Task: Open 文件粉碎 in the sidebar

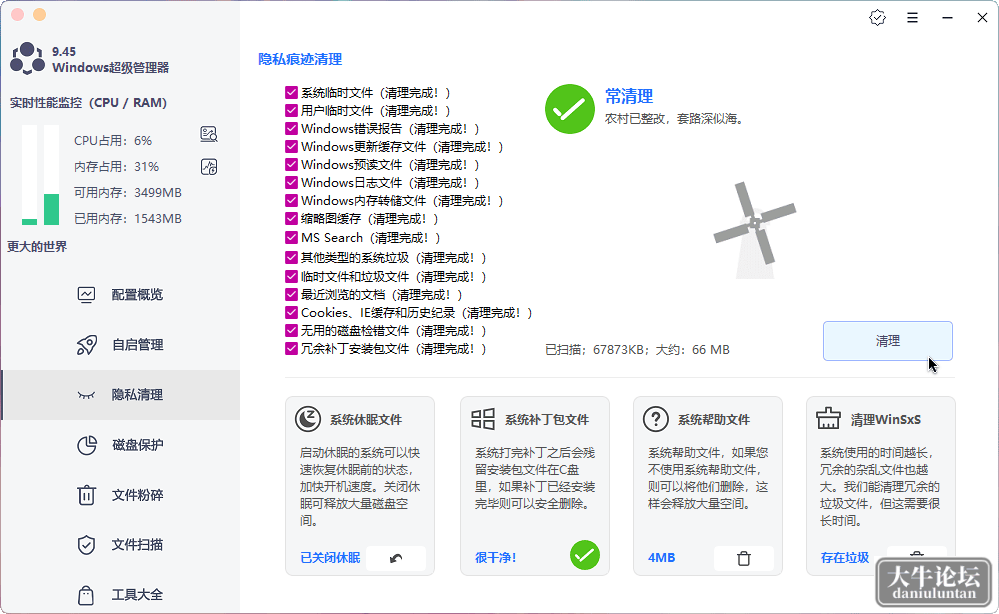Action: coord(121,495)
